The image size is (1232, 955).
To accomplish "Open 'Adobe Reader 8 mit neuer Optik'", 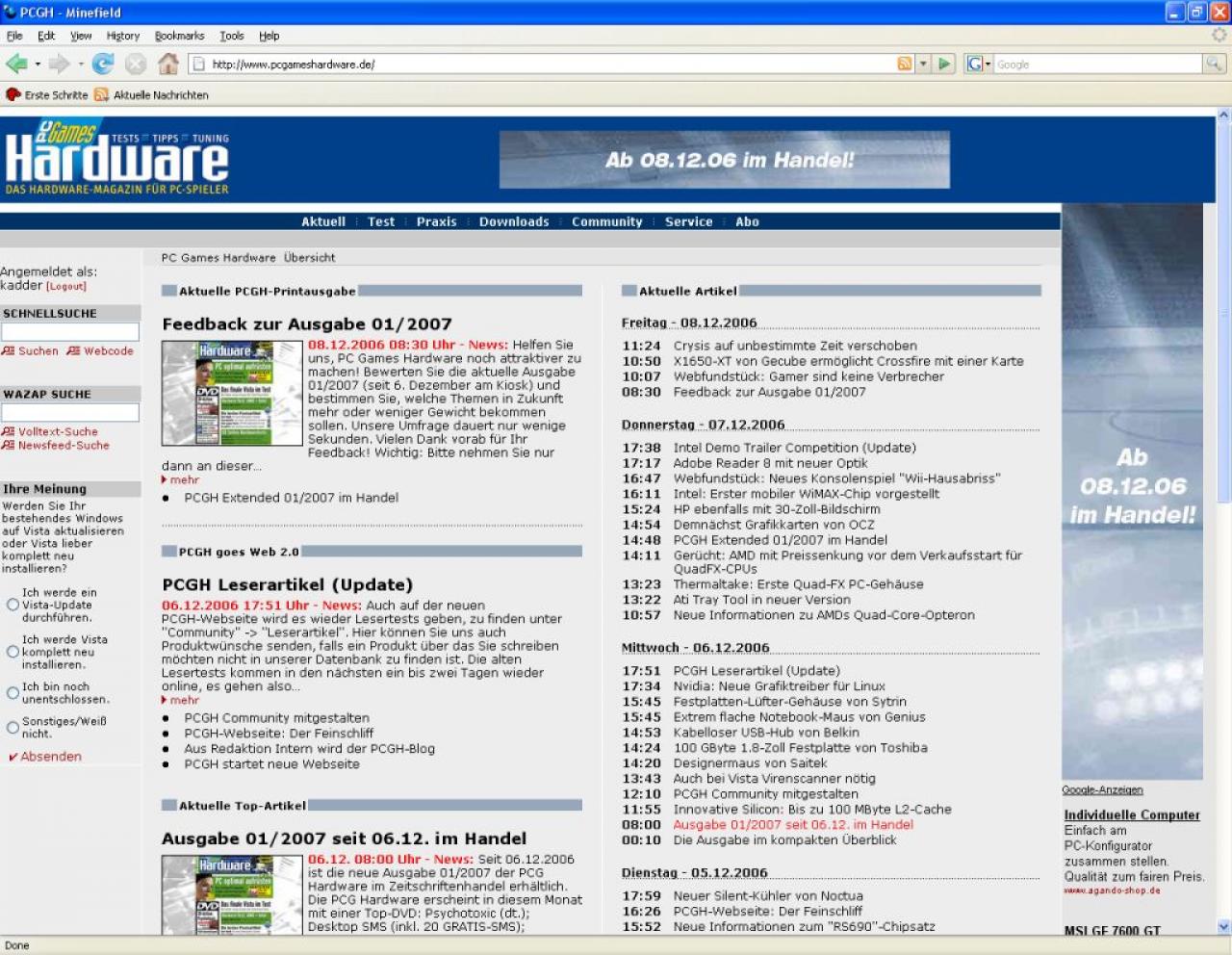I will (770, 464).
